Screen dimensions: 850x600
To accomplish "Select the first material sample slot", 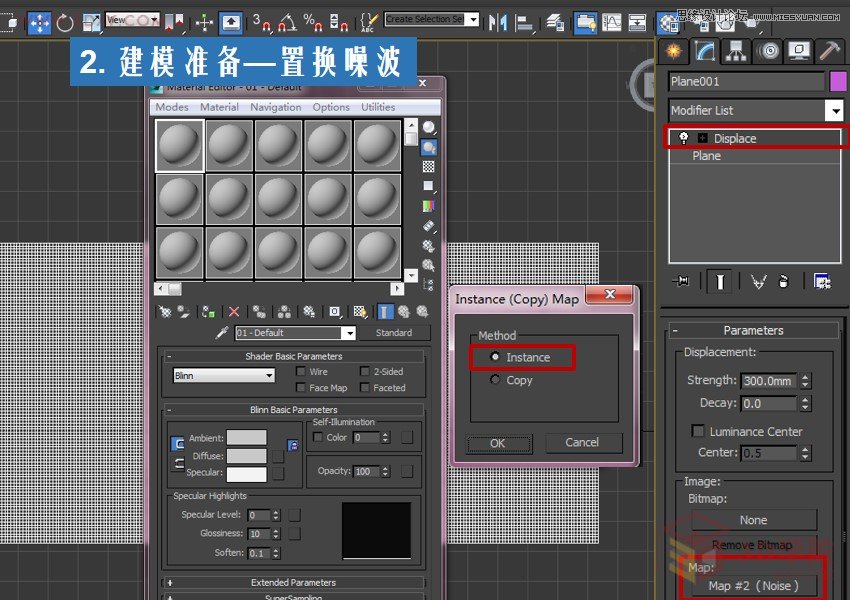I will point(179,146).
